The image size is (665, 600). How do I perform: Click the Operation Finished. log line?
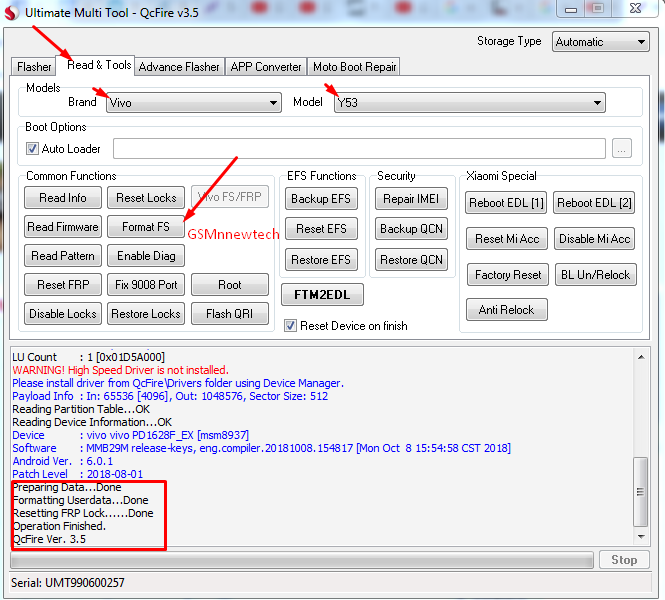59,526
